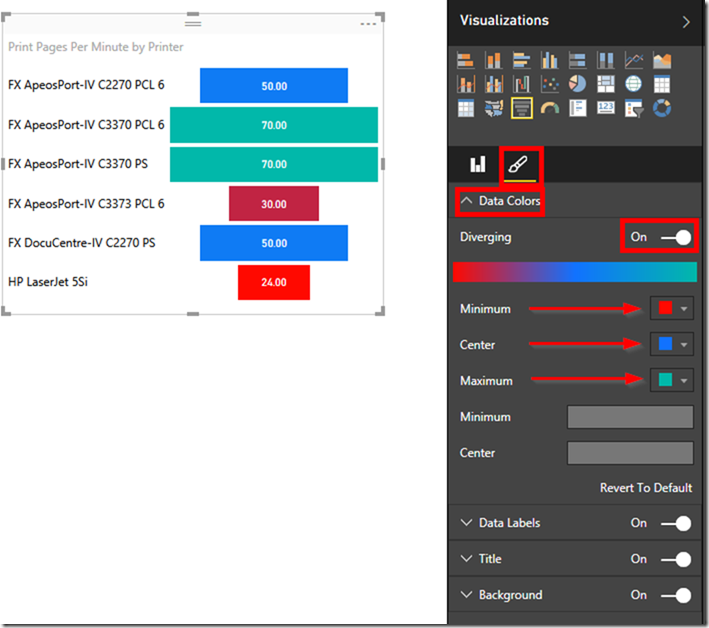
Task: Collapse the Data Colors section
Action: 466,200
